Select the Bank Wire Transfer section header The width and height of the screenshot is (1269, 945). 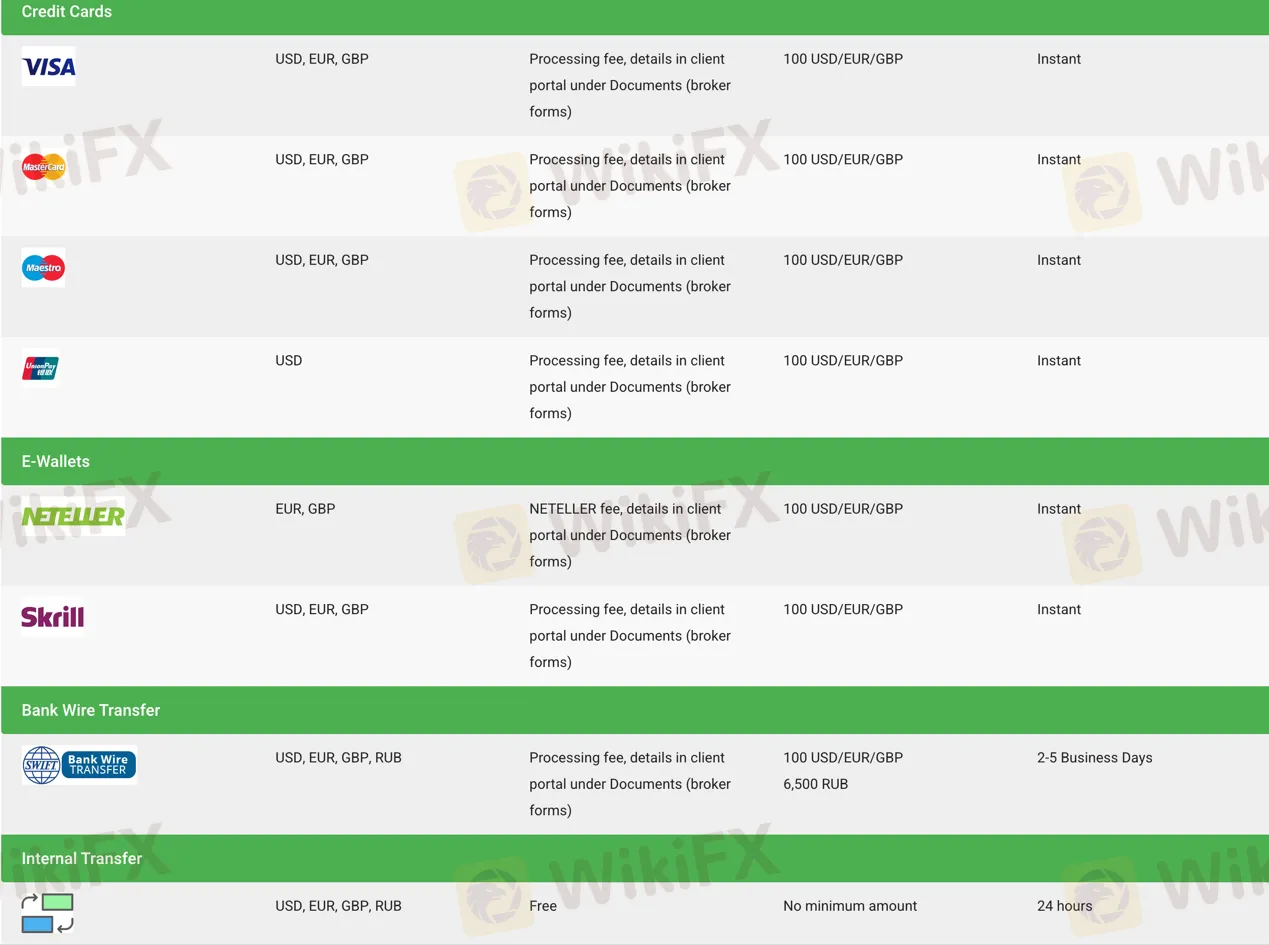click(91, 710)
